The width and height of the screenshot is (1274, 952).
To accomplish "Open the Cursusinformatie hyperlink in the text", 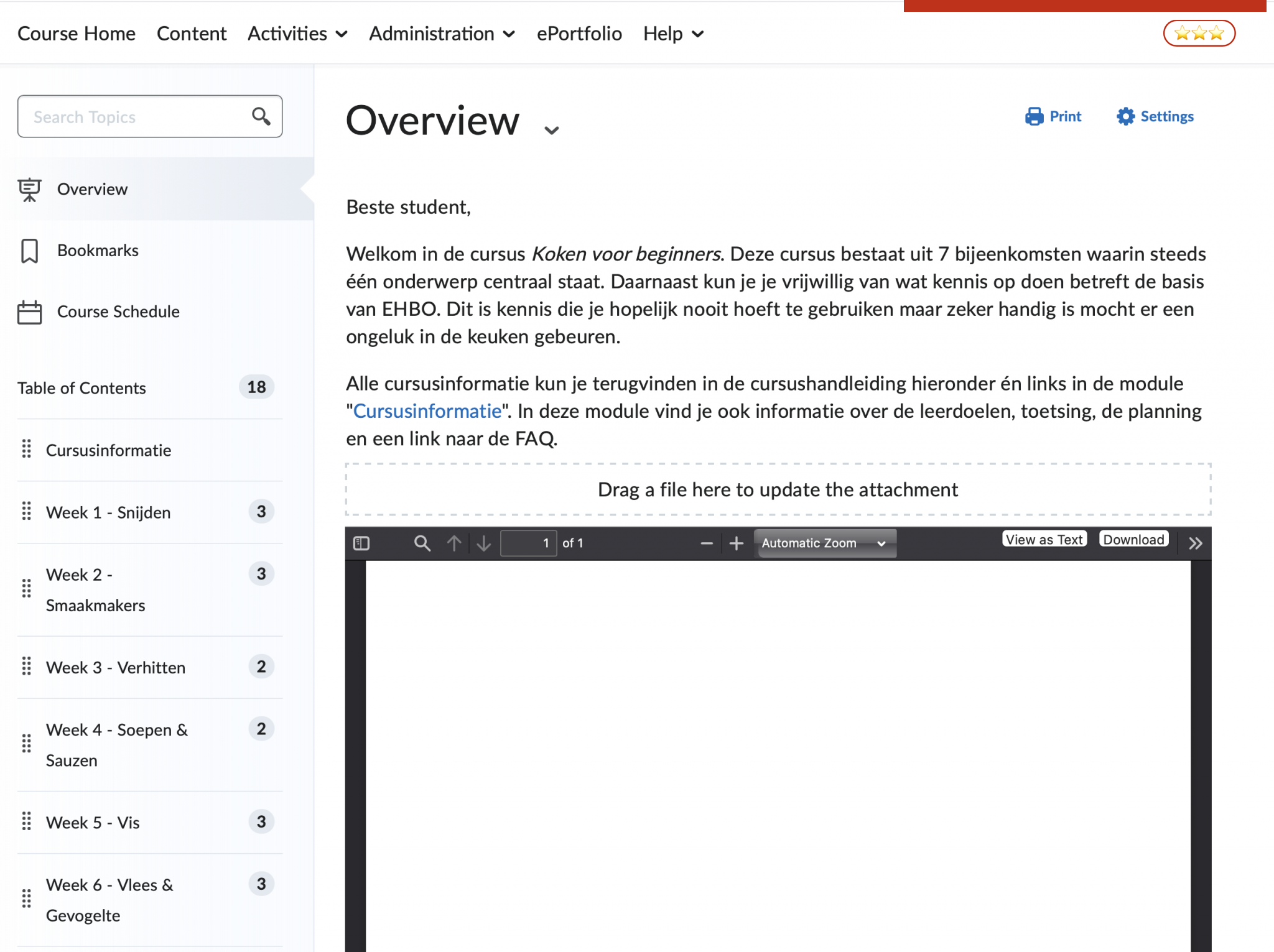I will (x=427, y=411).
